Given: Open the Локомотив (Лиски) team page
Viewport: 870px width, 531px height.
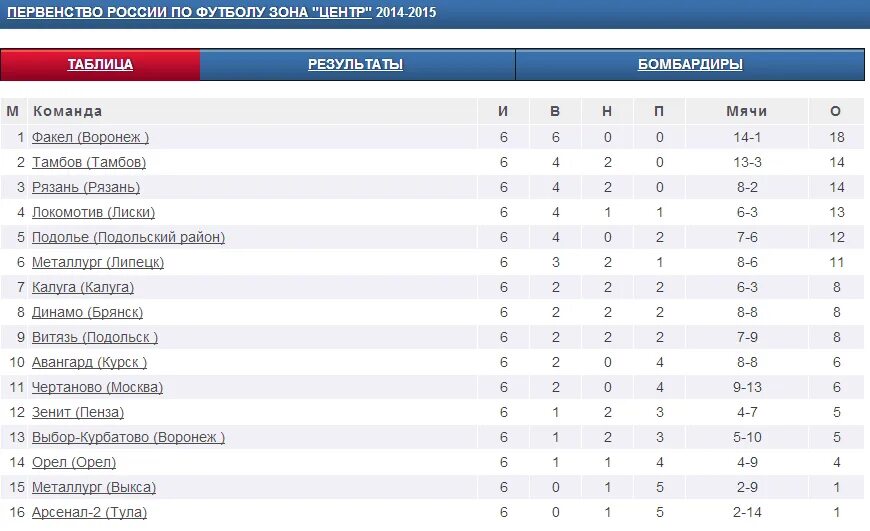Looking at the screenshot, I should pos(93,212).
